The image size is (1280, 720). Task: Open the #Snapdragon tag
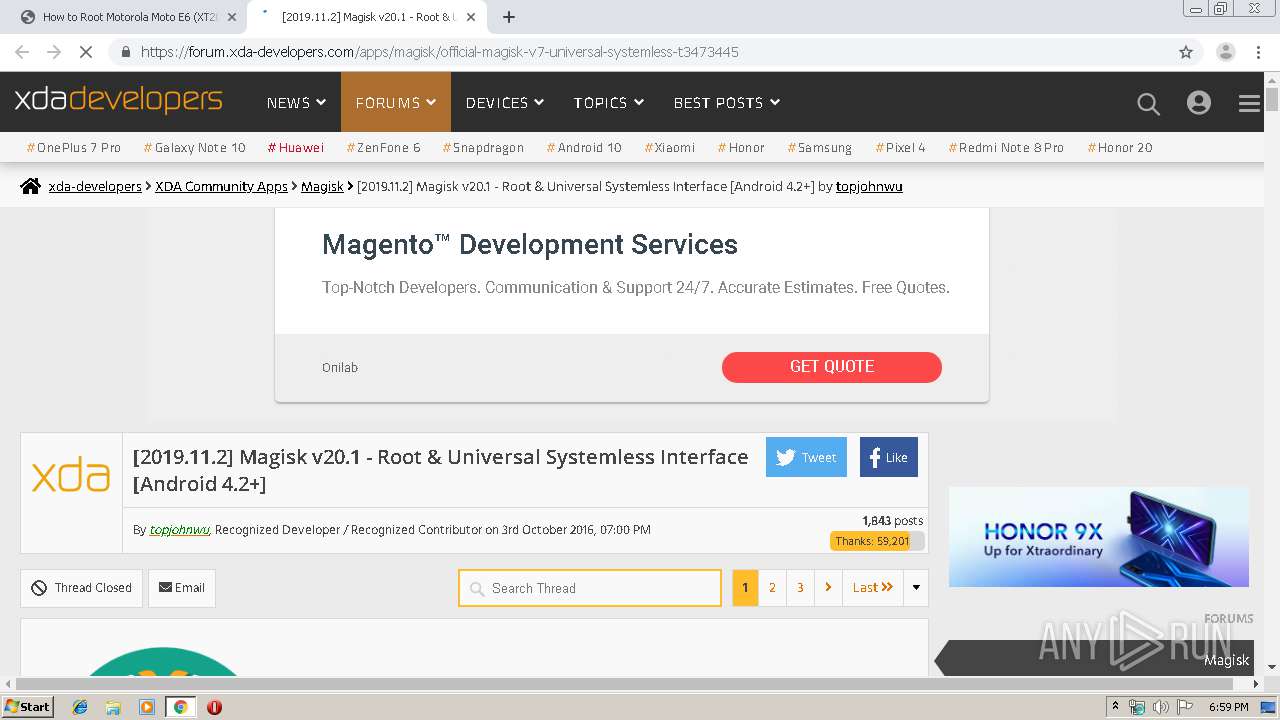(x=484, y=147)
